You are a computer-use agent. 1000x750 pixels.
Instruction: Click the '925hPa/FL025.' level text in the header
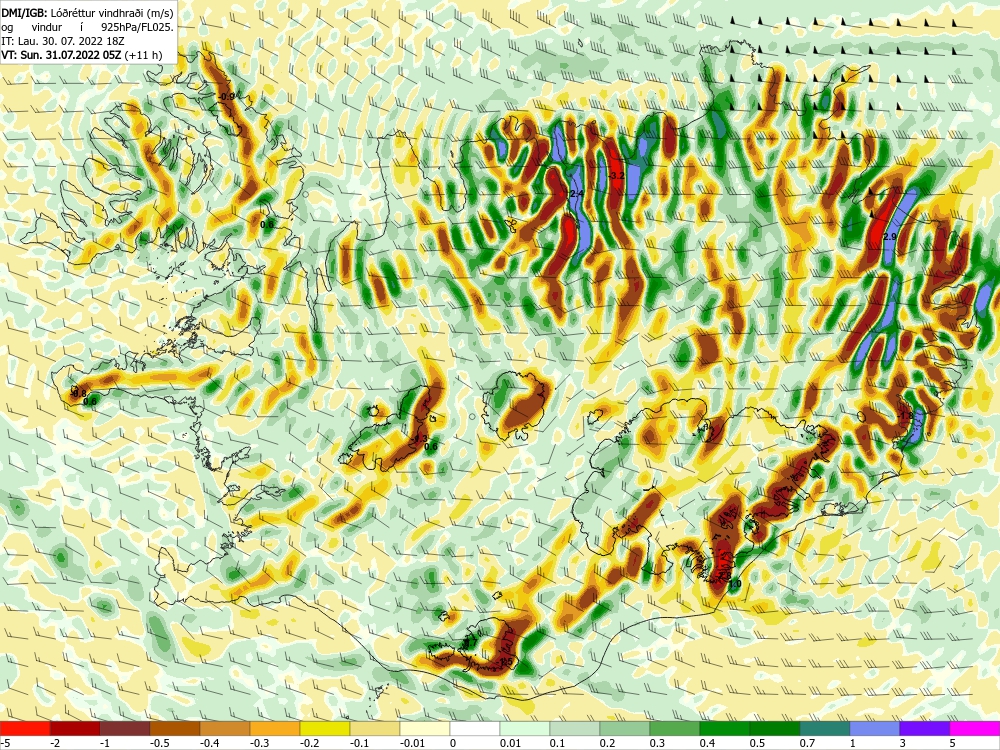coord(137,27)
